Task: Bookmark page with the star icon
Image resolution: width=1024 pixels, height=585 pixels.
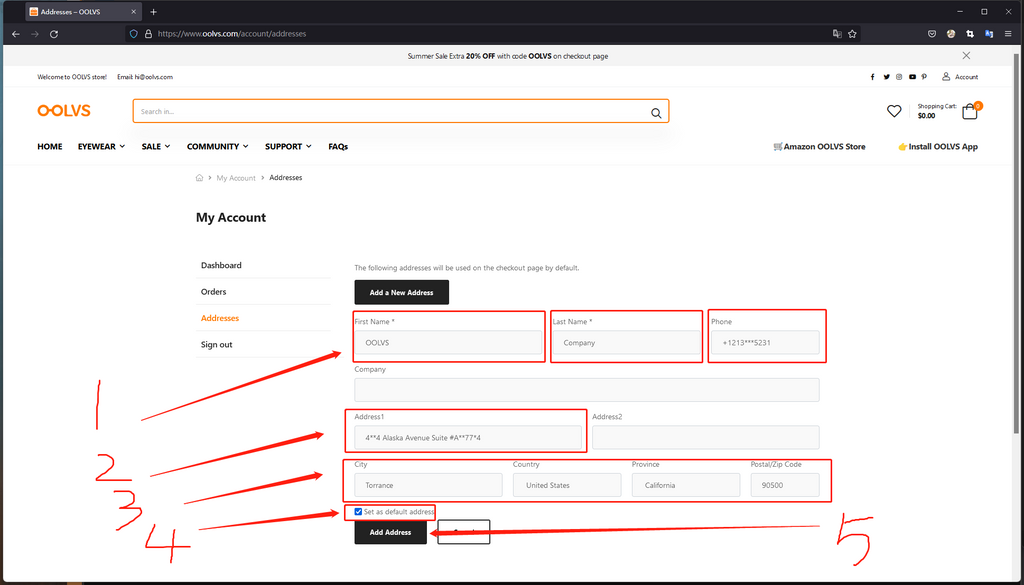Action: 852,33
